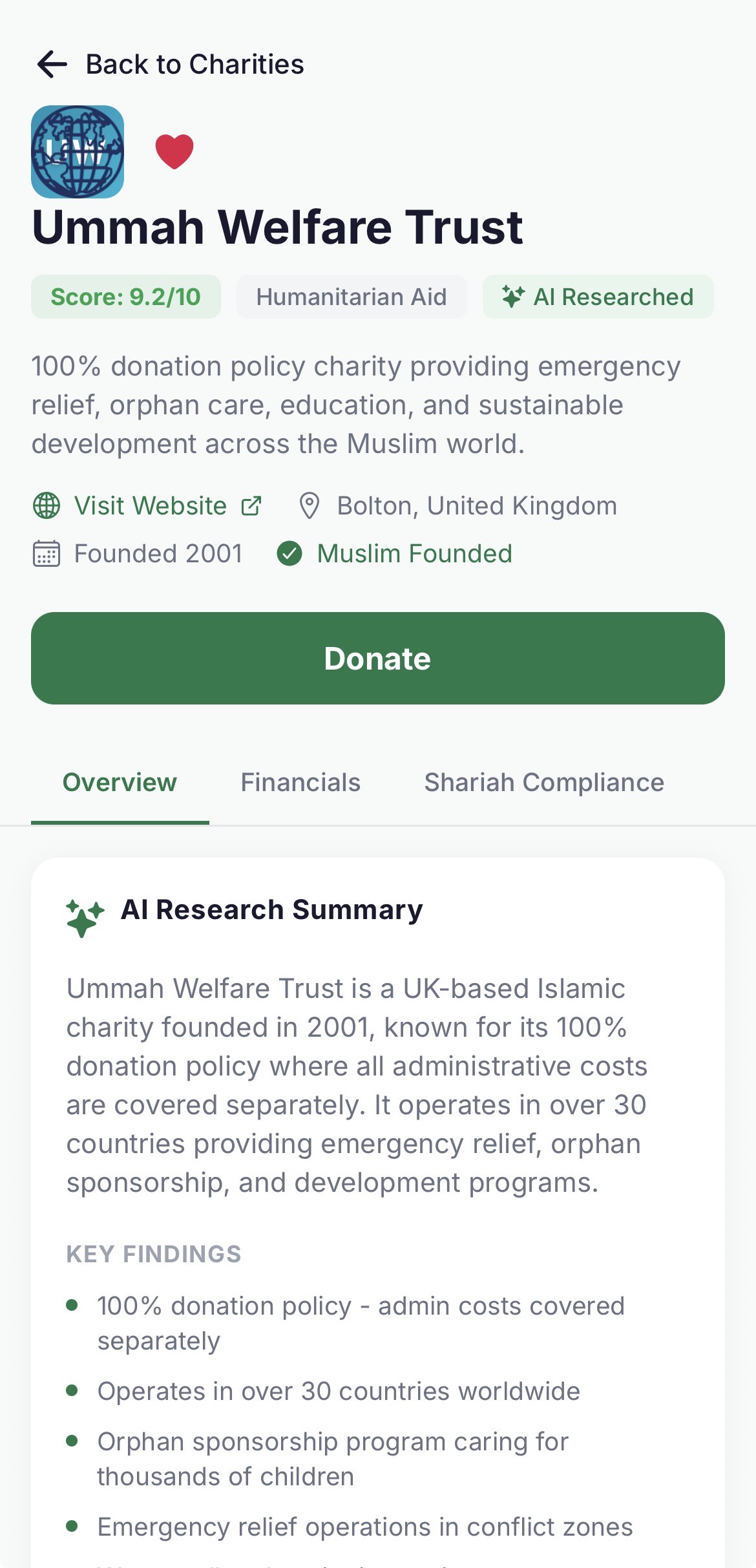Click the external link arrow icon

[251, 505]
